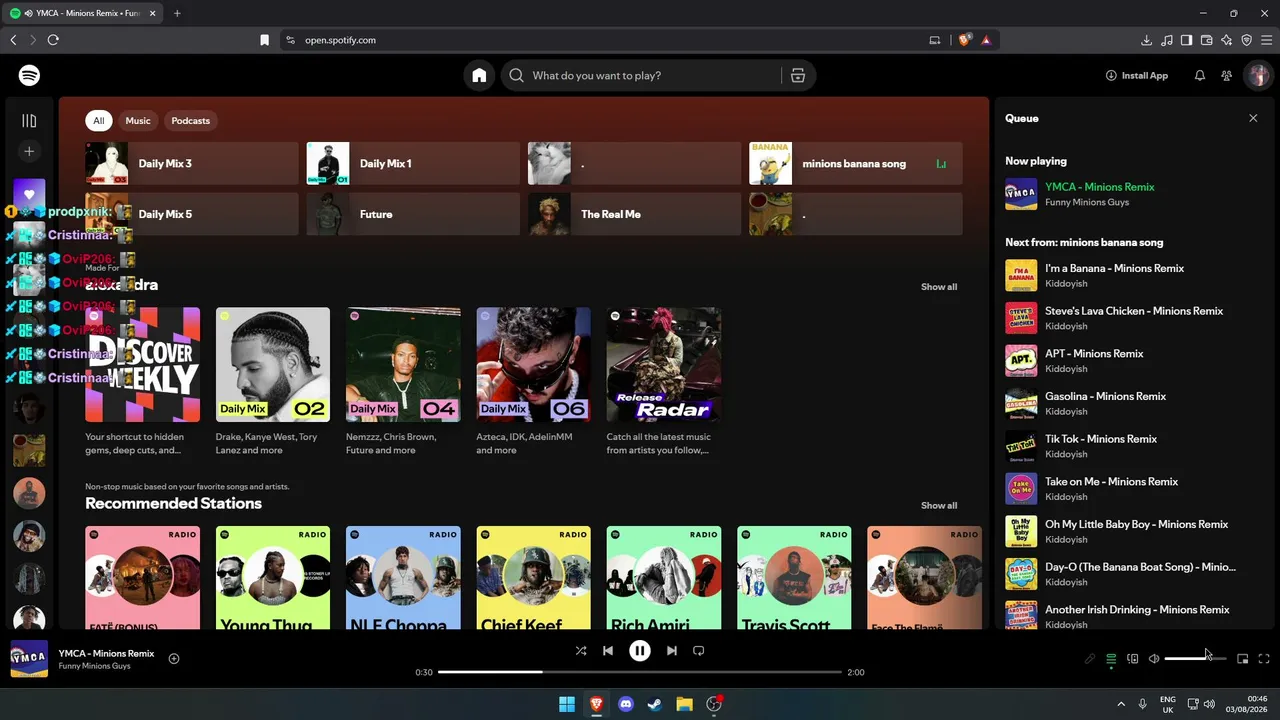The height and width of the screenshot is (720, 1280).
Task: Open Brave Rewards triangle icon
Action: coord(986,40)
